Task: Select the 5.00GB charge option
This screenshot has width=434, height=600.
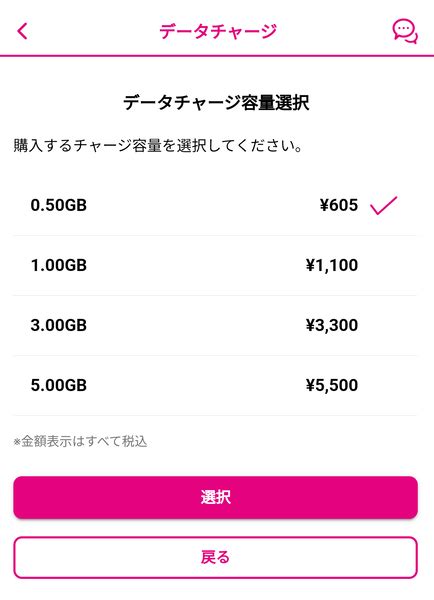Action: pyautogui.click(x=215, y=386)
